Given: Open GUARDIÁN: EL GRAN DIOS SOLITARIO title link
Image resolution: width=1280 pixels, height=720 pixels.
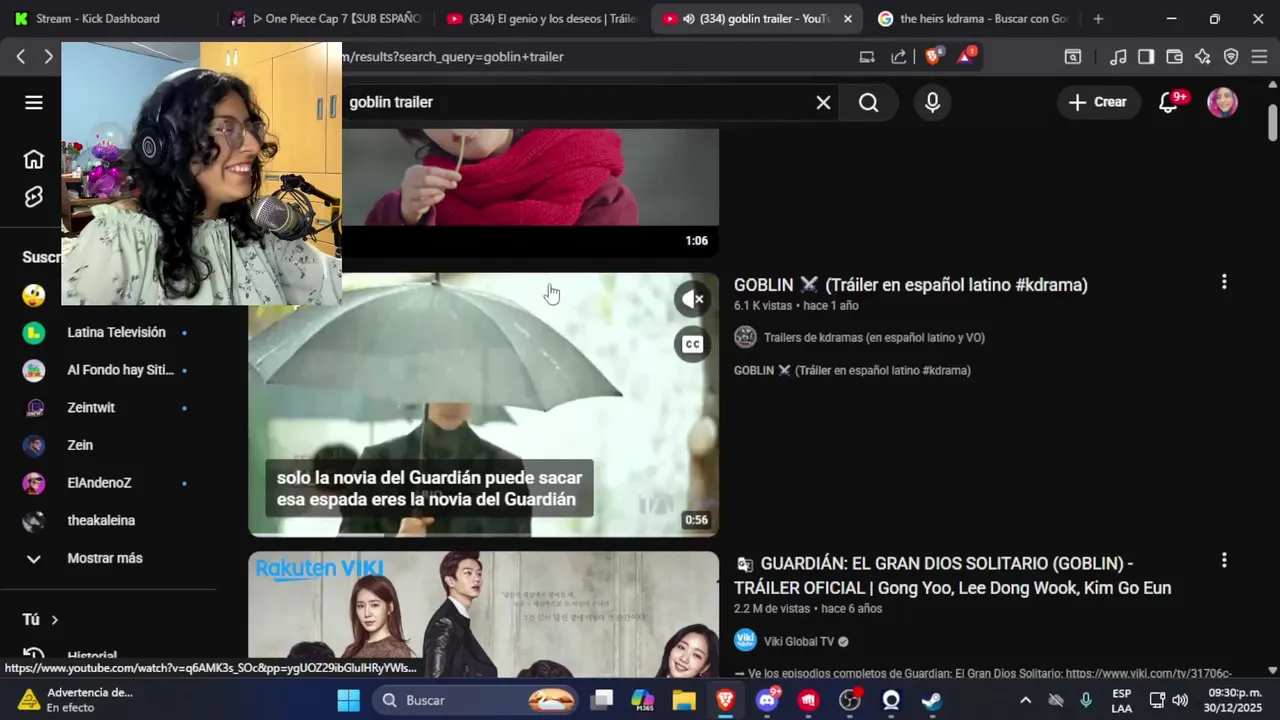Looking at the screenshot, I should pyautogui.click(x=952, y=575).
